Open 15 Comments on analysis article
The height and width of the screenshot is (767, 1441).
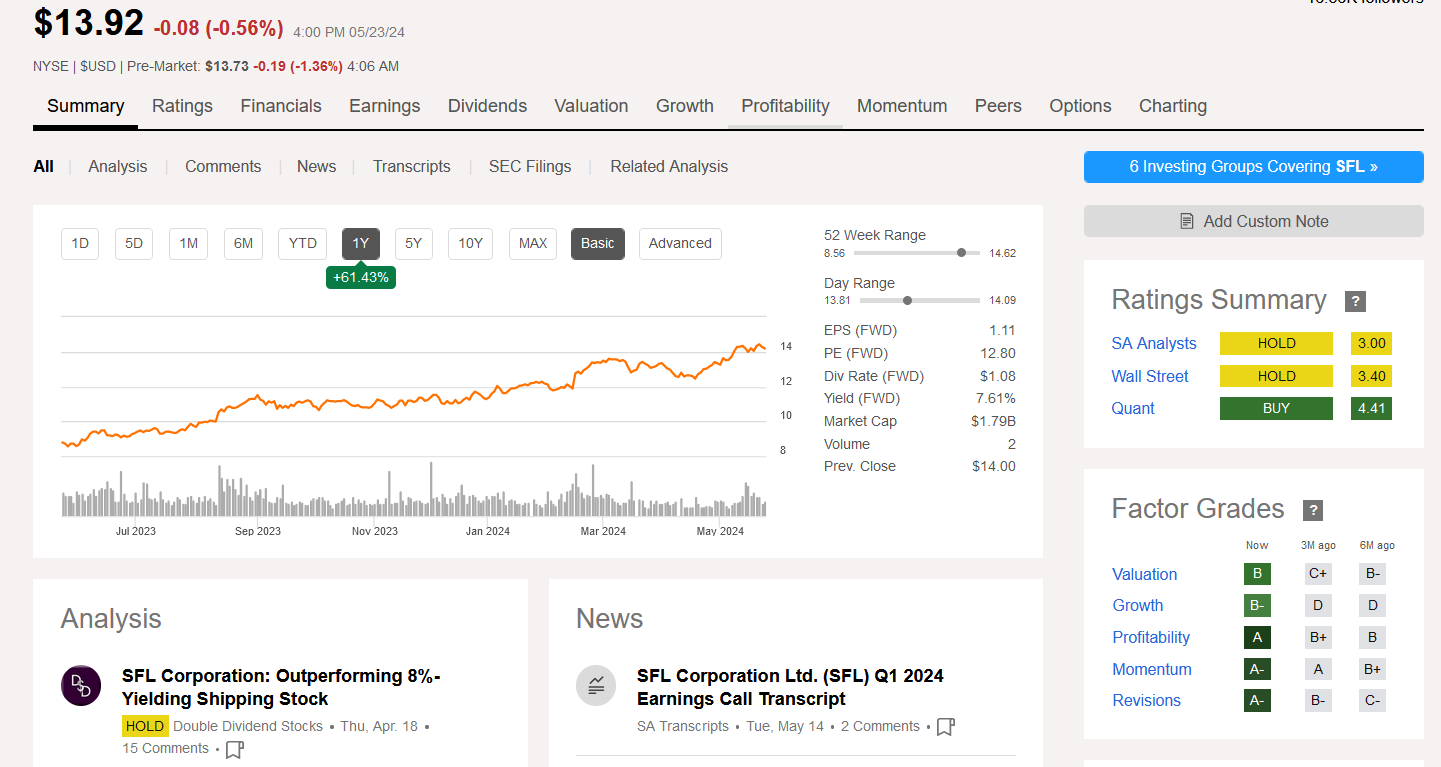click(166, 748)
